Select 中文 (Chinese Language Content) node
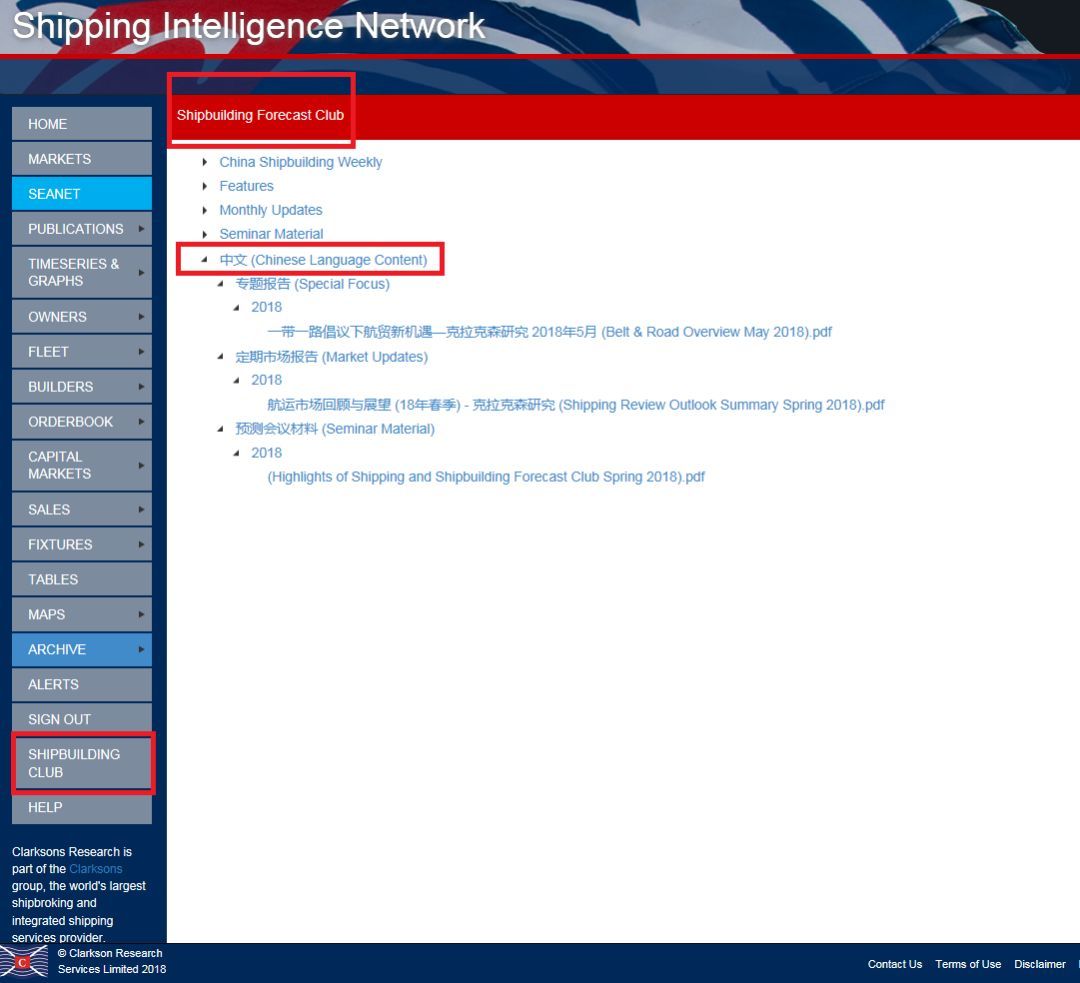The width and height of the screenshot is (1080, 983). (323, 260)
